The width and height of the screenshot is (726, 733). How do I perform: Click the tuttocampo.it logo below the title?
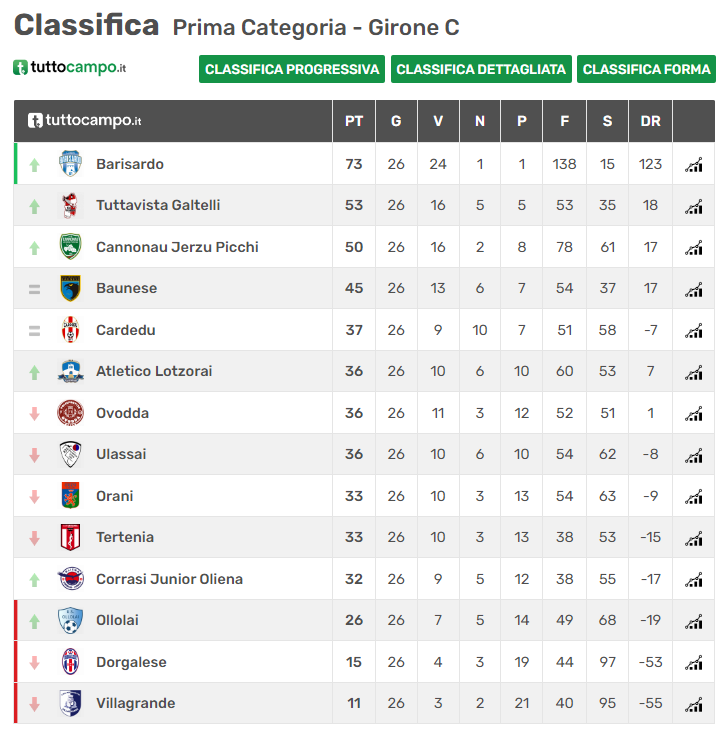[70, 68]
